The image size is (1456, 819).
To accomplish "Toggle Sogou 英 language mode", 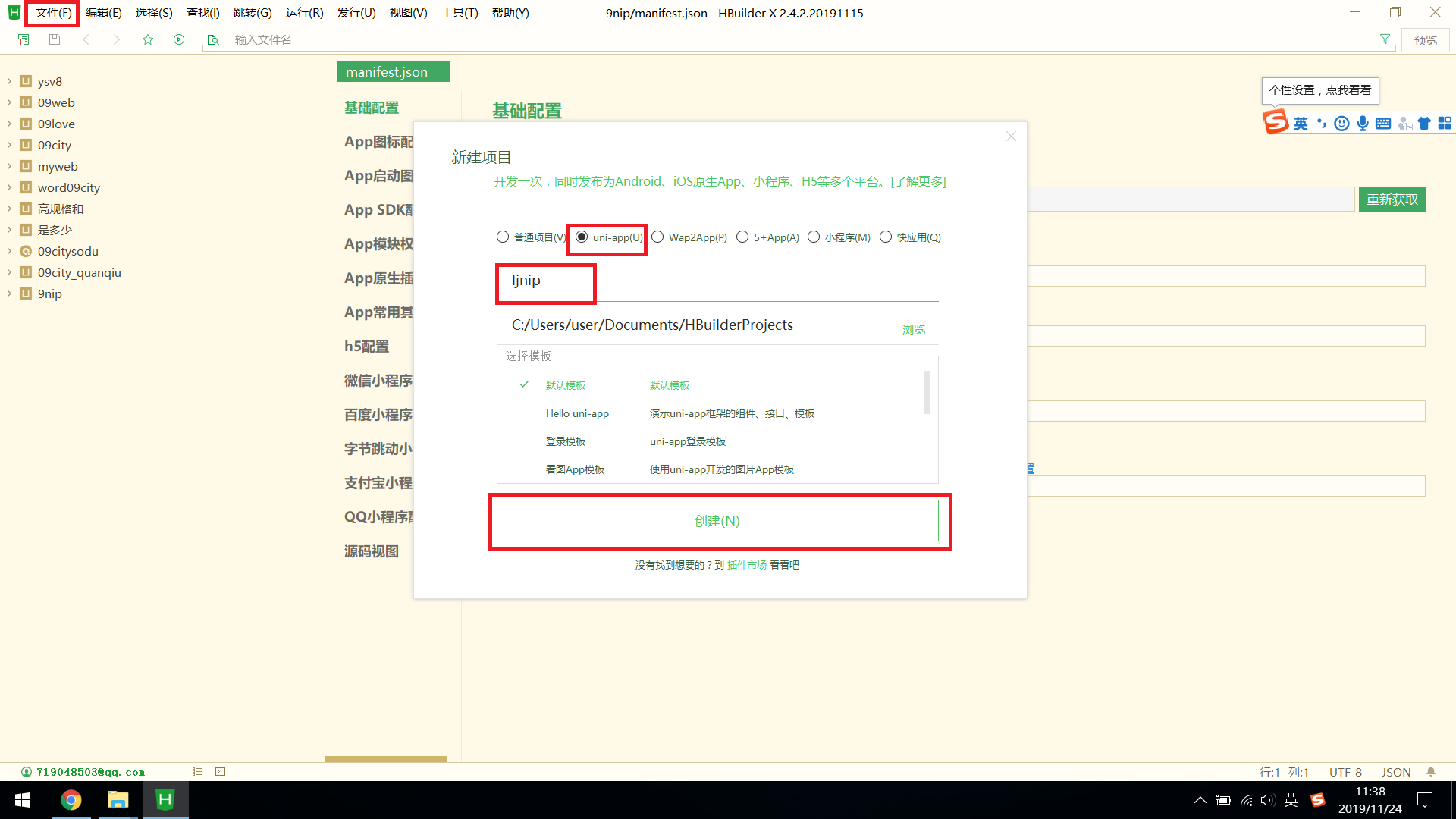I will pyautogui.click(x=1301, y=123).
